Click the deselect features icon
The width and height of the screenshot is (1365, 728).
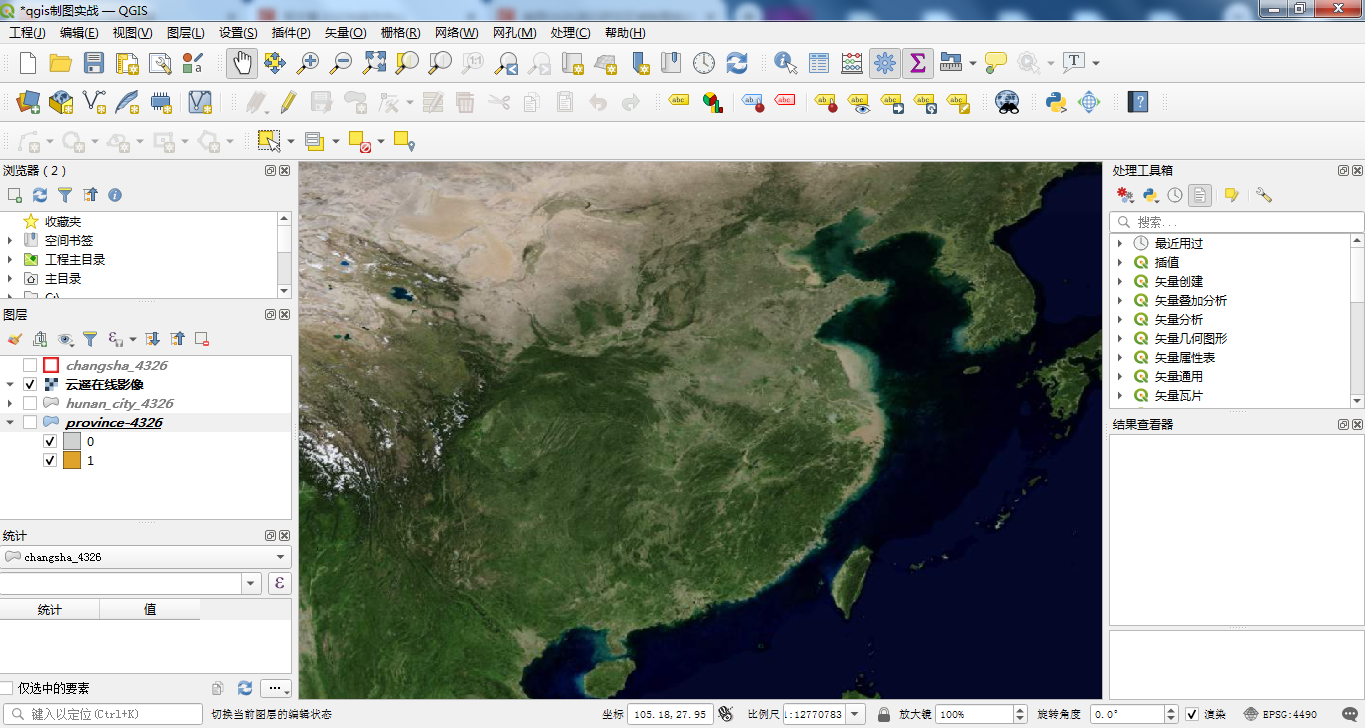click(359, 141)
